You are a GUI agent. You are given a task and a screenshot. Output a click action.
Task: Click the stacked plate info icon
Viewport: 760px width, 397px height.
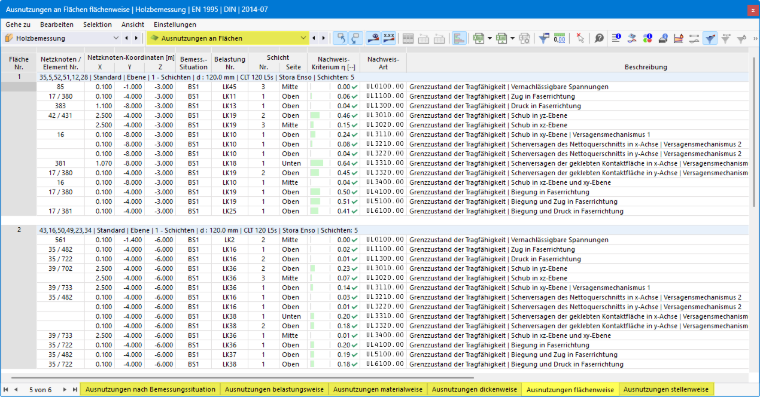coord(663,38)
